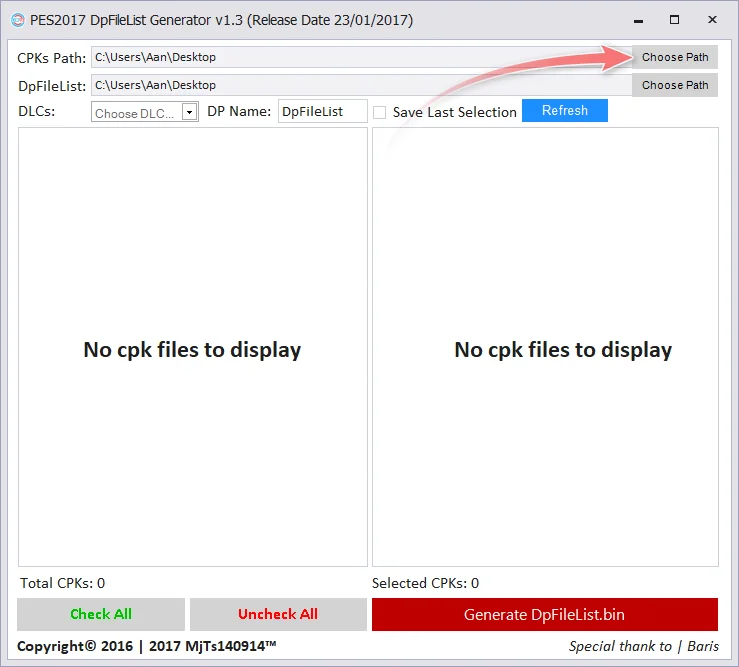Click Generate DpFileList.bin button
The image size is (739, 667).
pos(545,614)
